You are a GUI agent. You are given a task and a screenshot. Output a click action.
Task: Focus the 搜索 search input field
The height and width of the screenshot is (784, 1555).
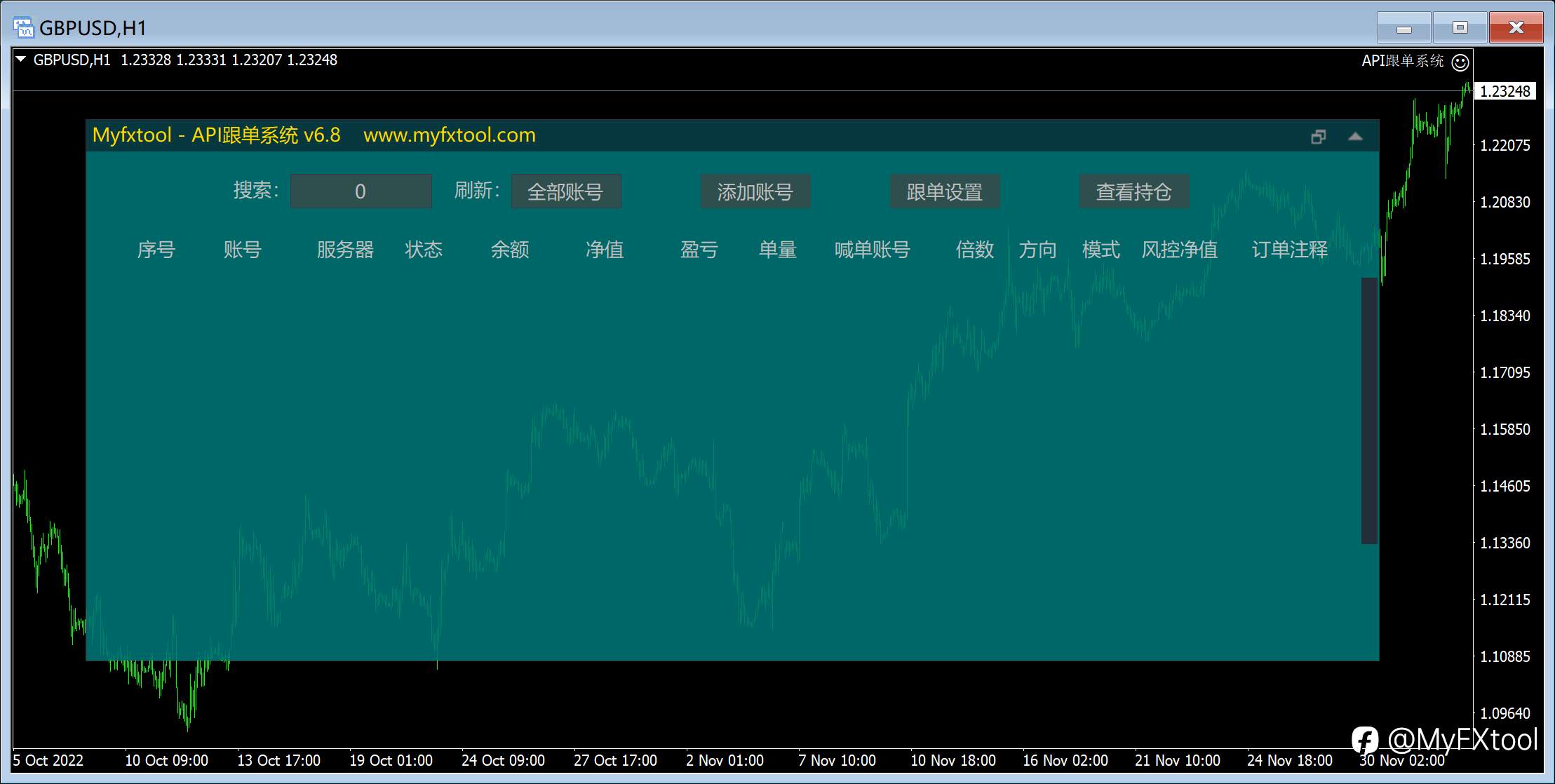[x=361, y=191]
